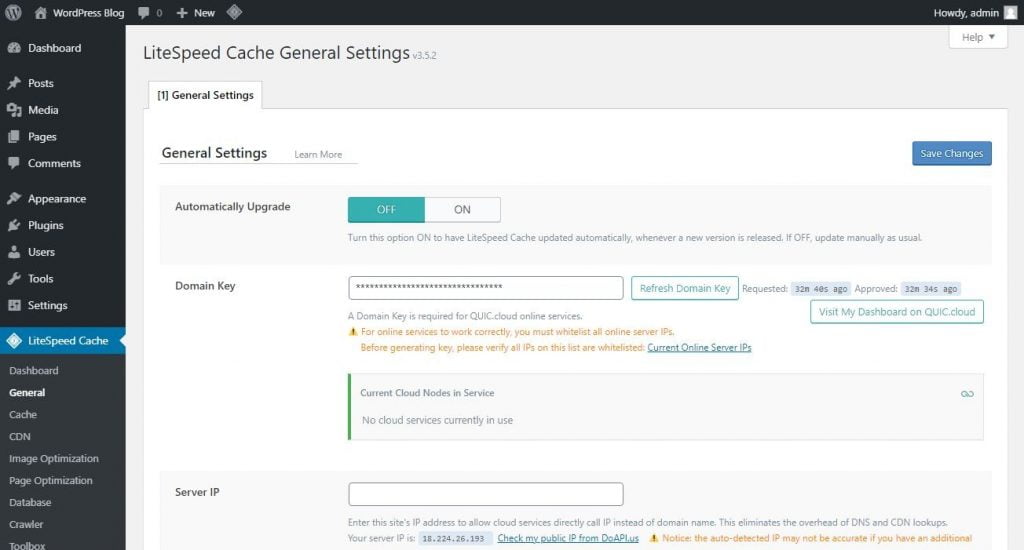Click Howdy, admin account text
The image size is (1024, 550).
(x=966, y=13)
